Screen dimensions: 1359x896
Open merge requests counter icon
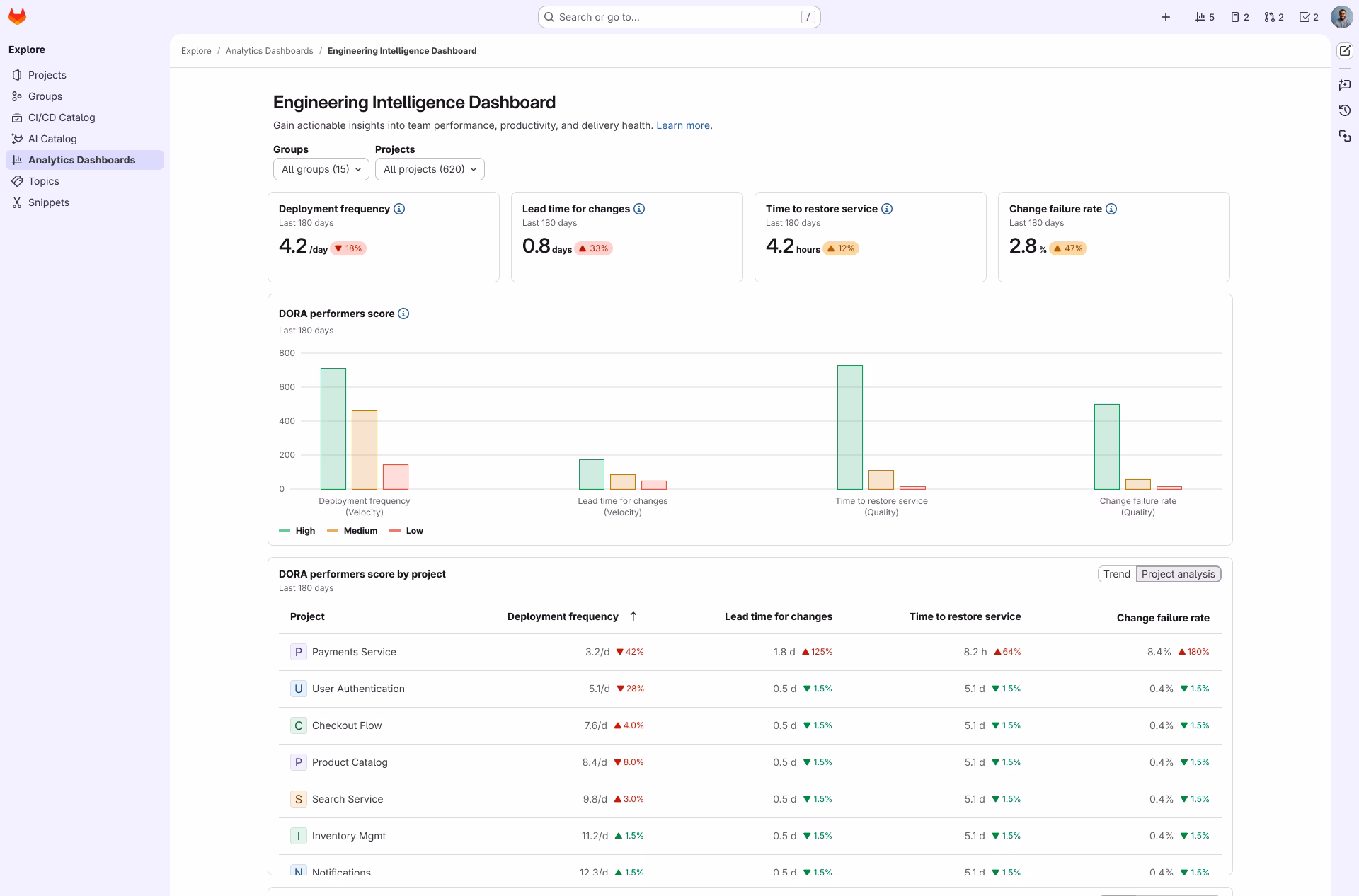1274,17
